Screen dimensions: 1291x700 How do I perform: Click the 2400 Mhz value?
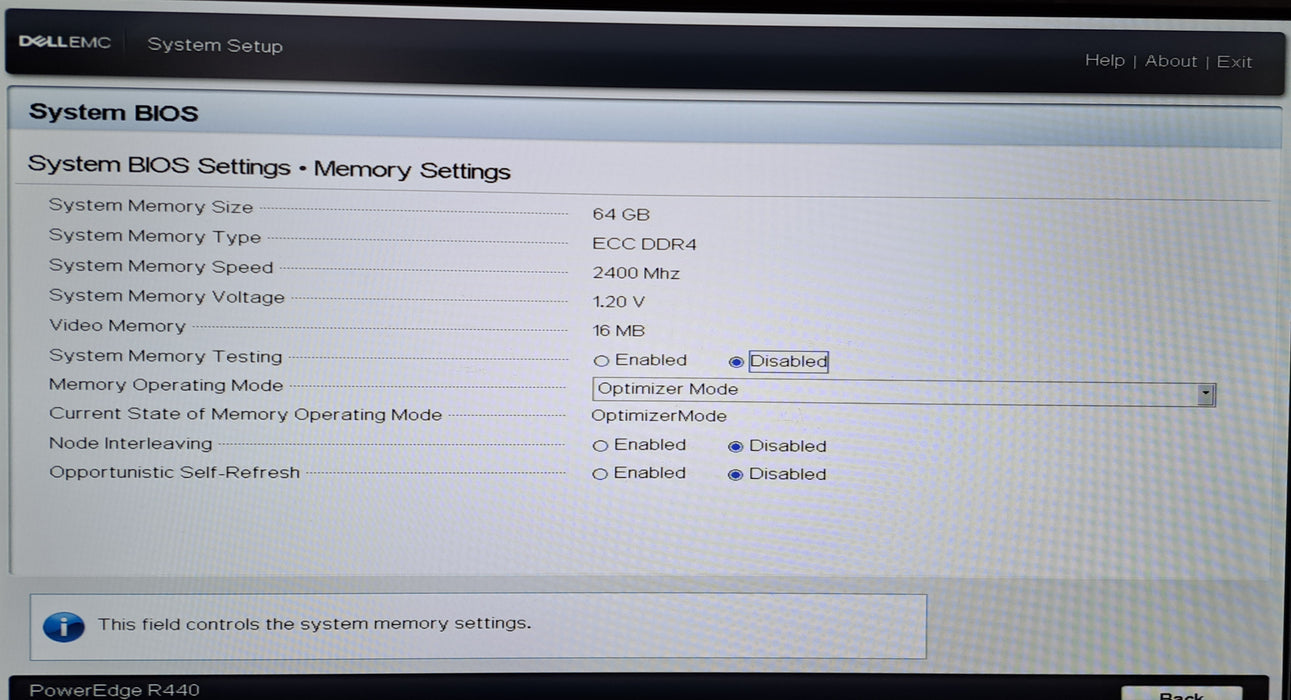point(636,273)
